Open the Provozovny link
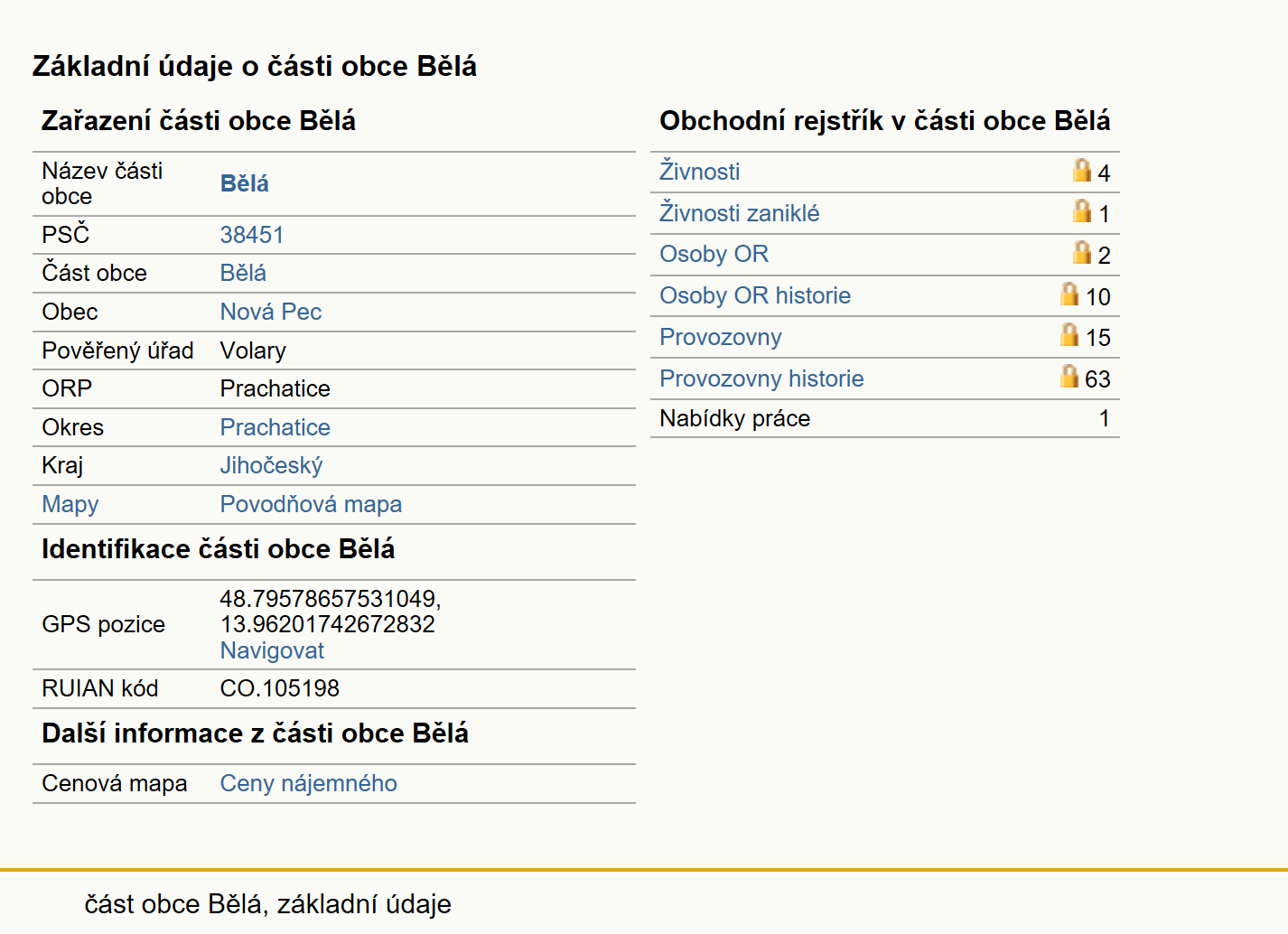 [x=721, y=338]
